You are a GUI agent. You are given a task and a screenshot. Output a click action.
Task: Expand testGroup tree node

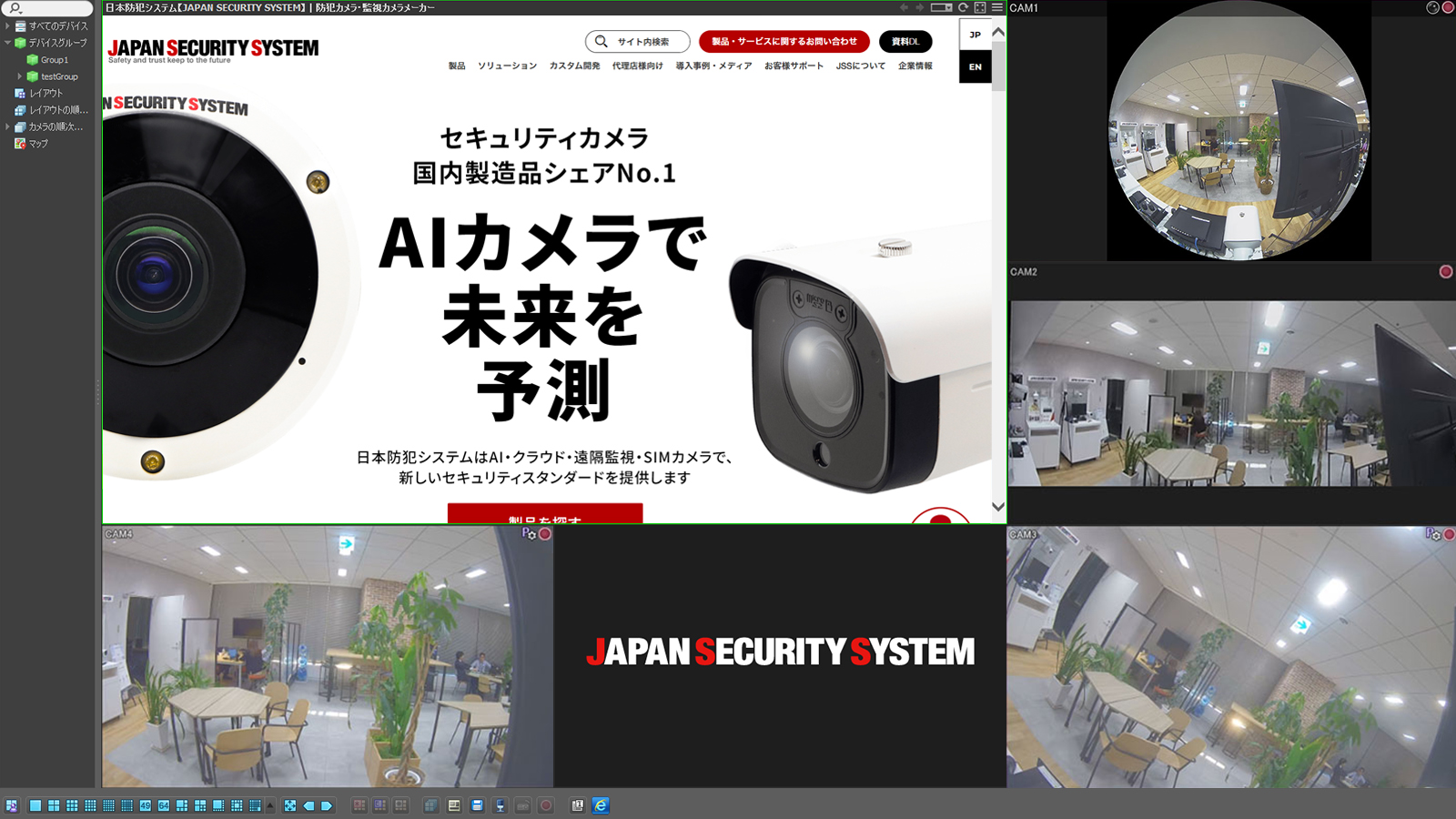[20, 76]
